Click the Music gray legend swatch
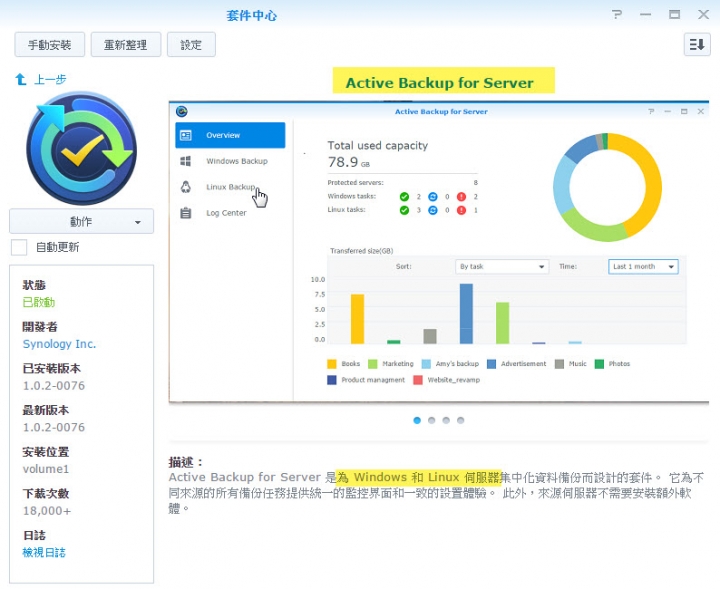The image size is (720, 589). click(559, 364)
